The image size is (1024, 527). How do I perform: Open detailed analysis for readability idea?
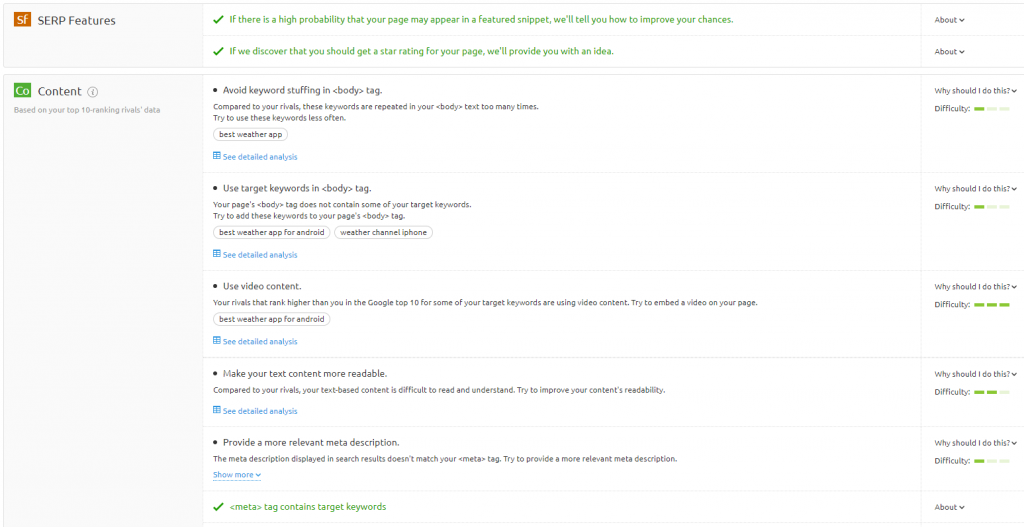click(x=260, y=411)
